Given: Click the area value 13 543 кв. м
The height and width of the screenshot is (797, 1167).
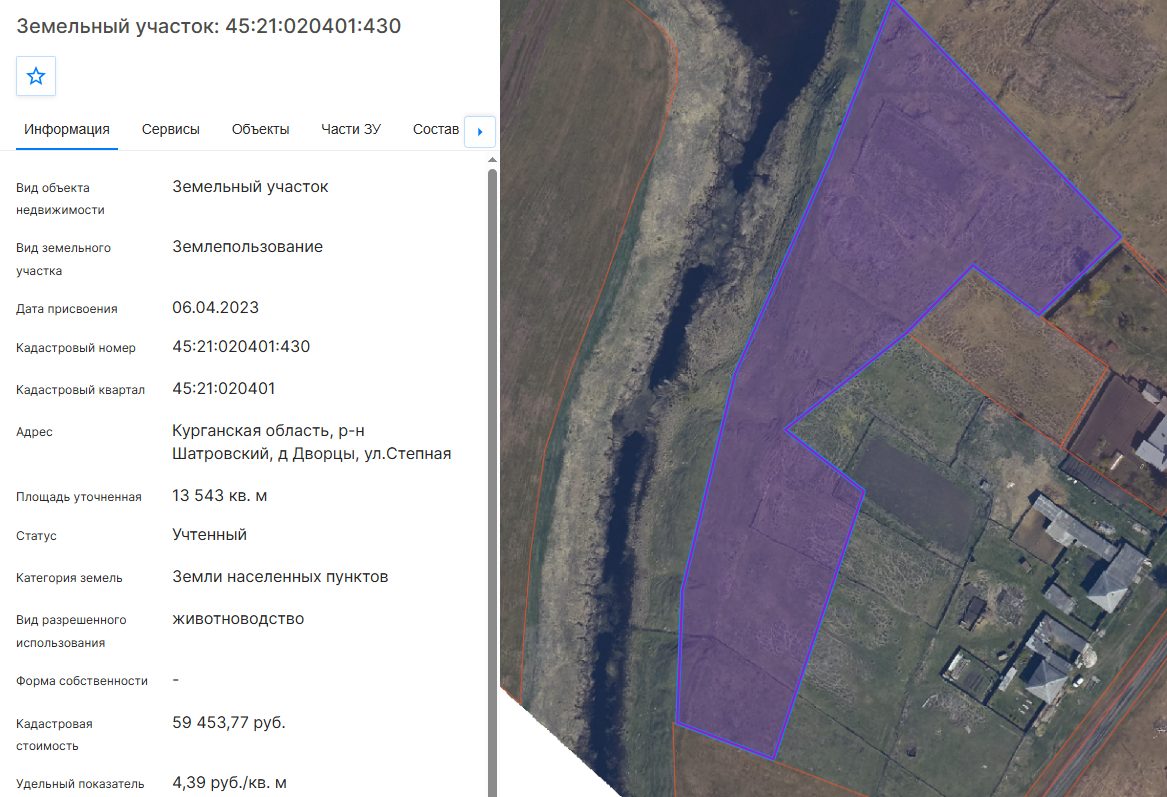Looking at the screenshot, I should [220, 496].
